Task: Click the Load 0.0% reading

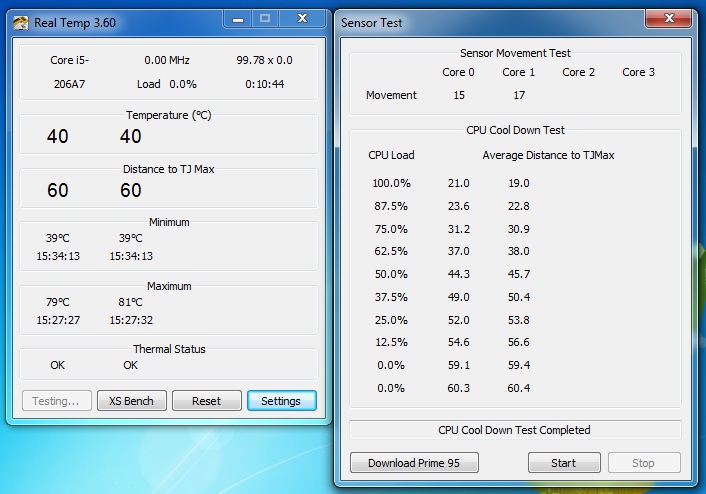Action: click(x=167, y=84)
